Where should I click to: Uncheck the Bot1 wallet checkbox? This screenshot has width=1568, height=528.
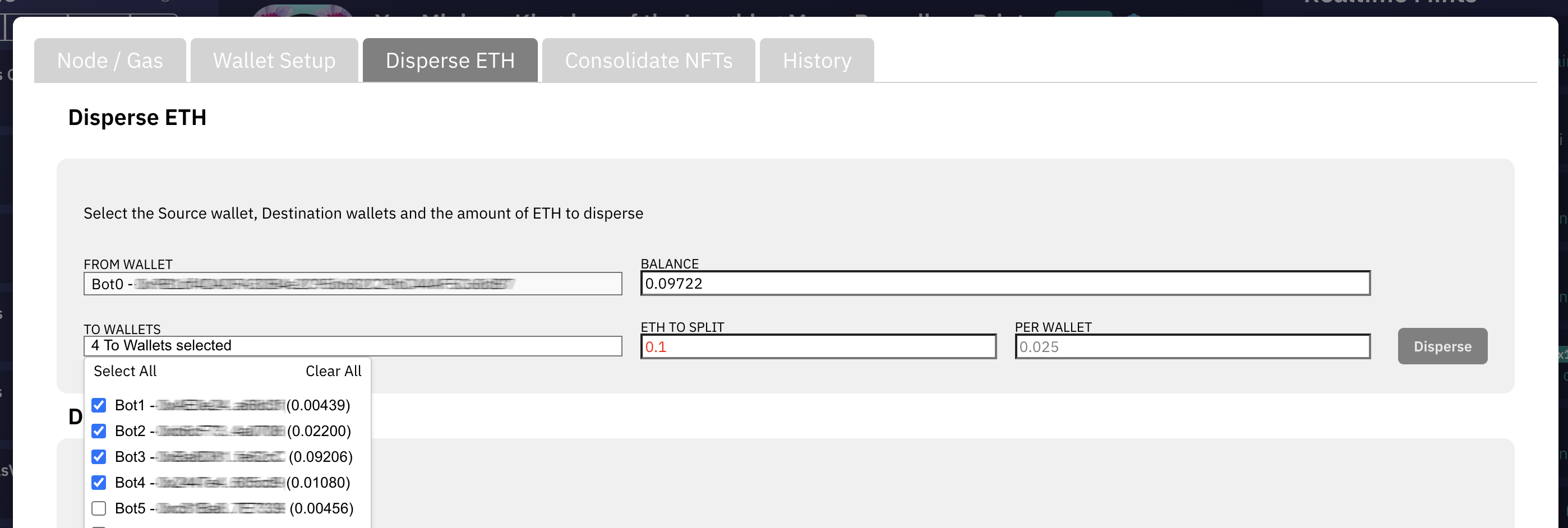99,405
